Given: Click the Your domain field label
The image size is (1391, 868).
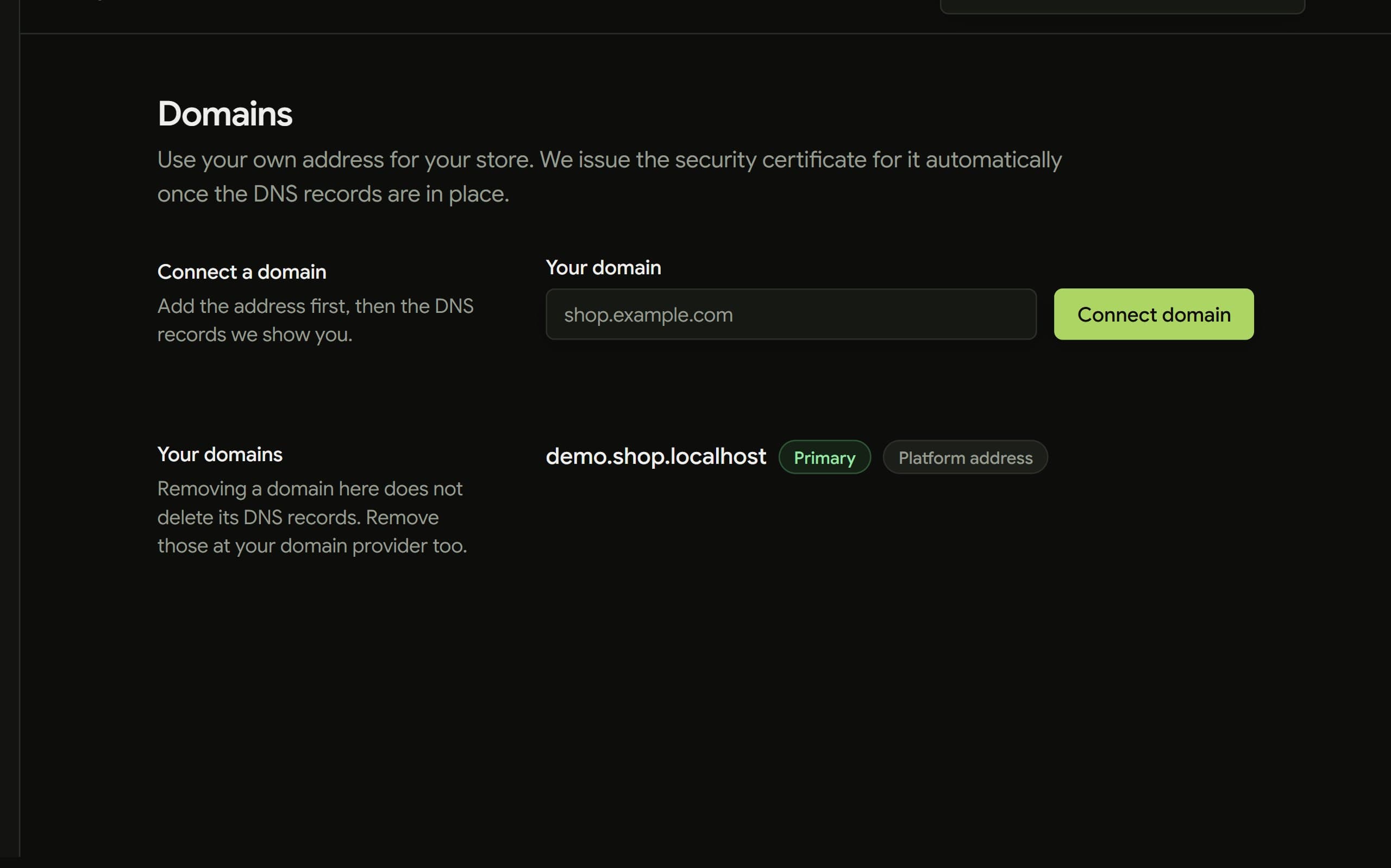Looking at the screenshot, I should (603, 268).
